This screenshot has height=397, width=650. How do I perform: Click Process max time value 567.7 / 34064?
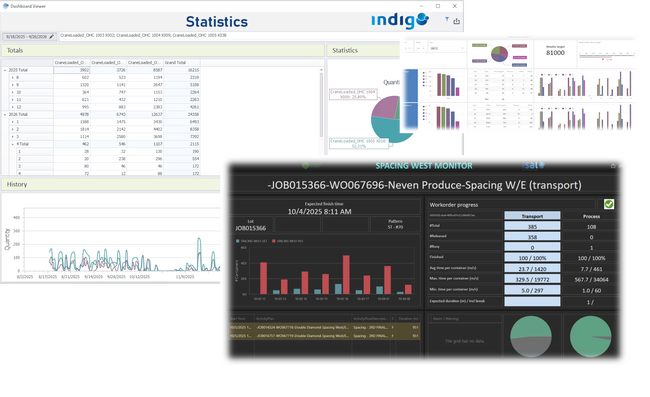[591, 279]
